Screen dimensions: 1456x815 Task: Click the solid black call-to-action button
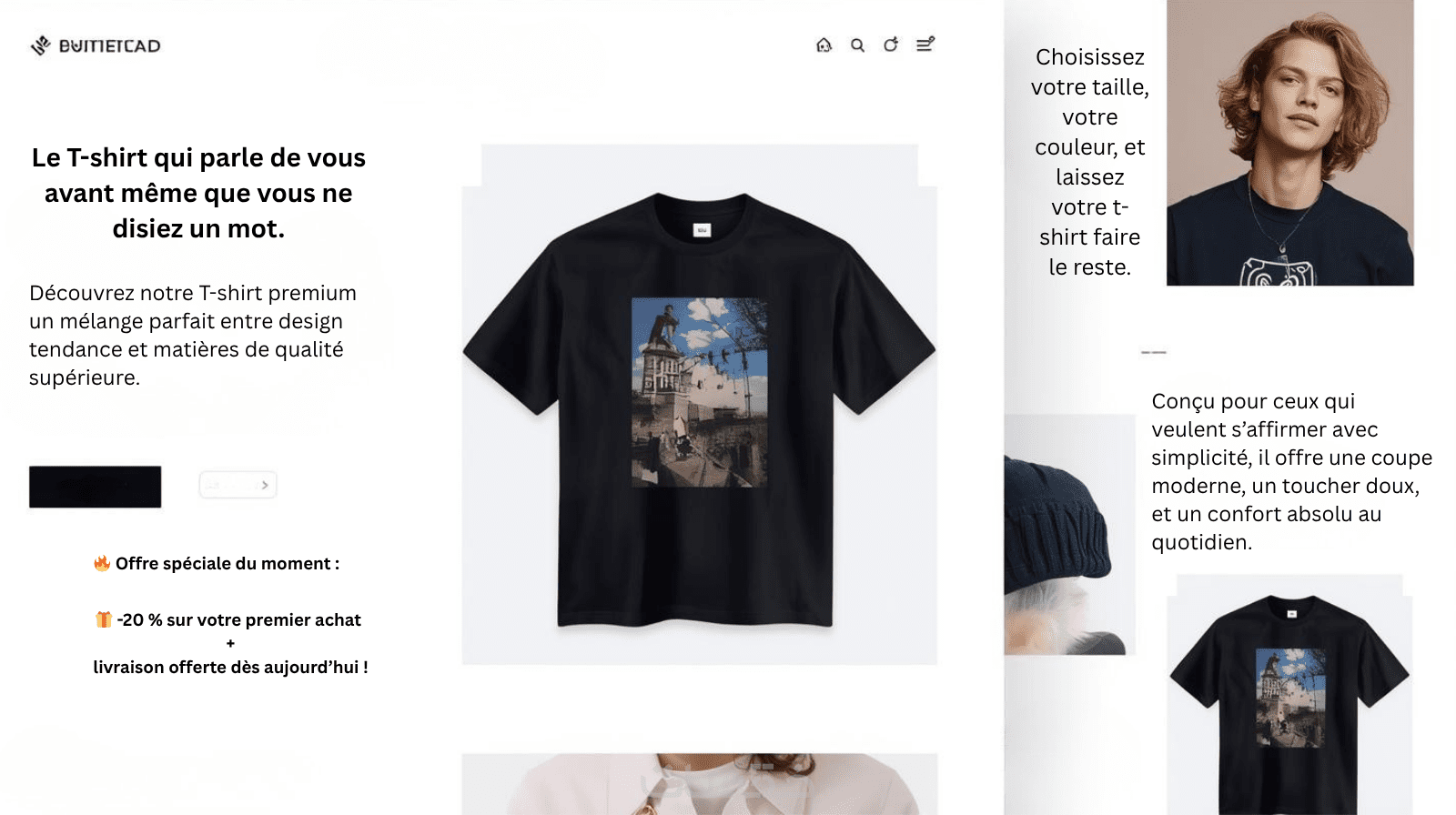[95, 487]
